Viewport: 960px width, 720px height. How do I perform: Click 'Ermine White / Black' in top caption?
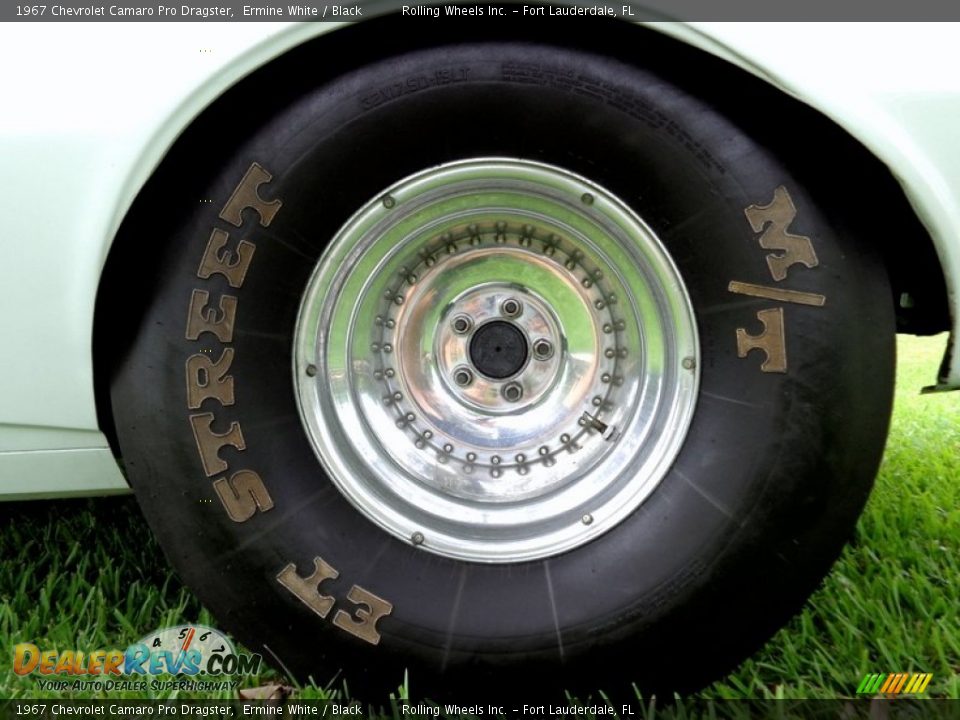click(302, 11)
